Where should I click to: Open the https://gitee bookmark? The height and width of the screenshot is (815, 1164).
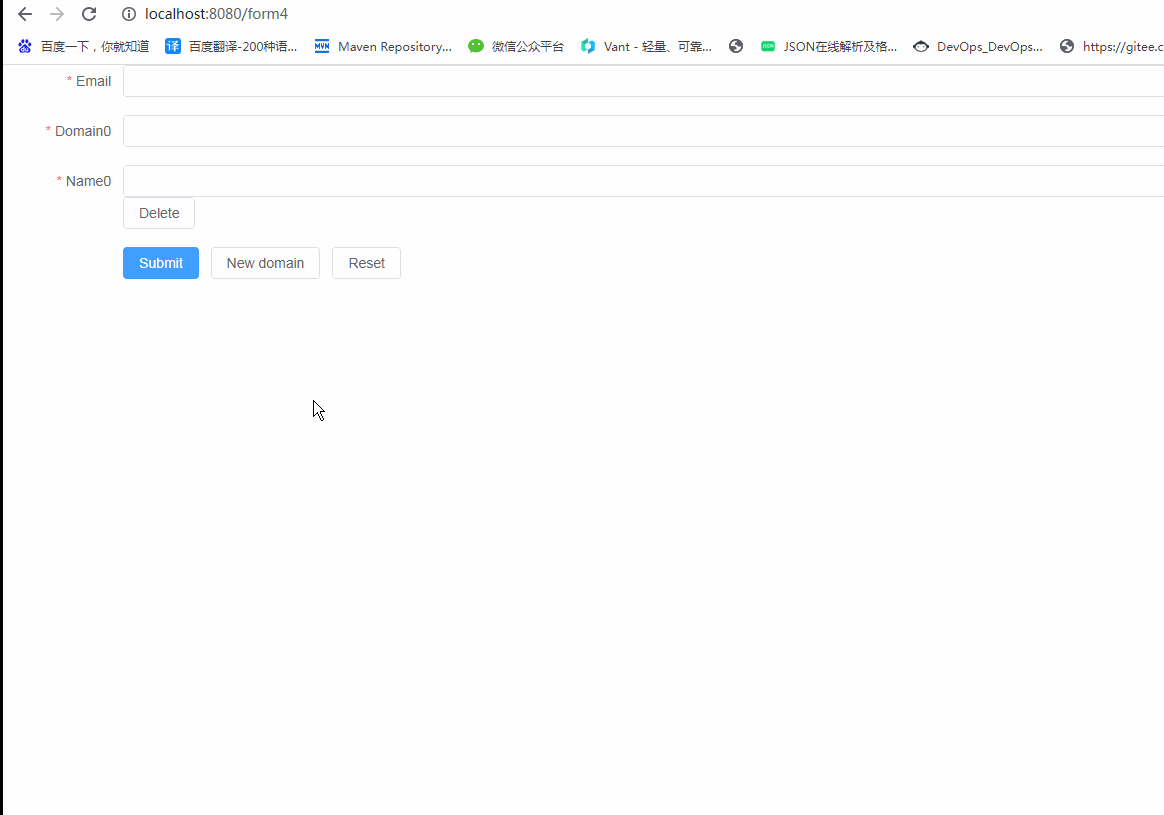click(x=1112, y=46)
